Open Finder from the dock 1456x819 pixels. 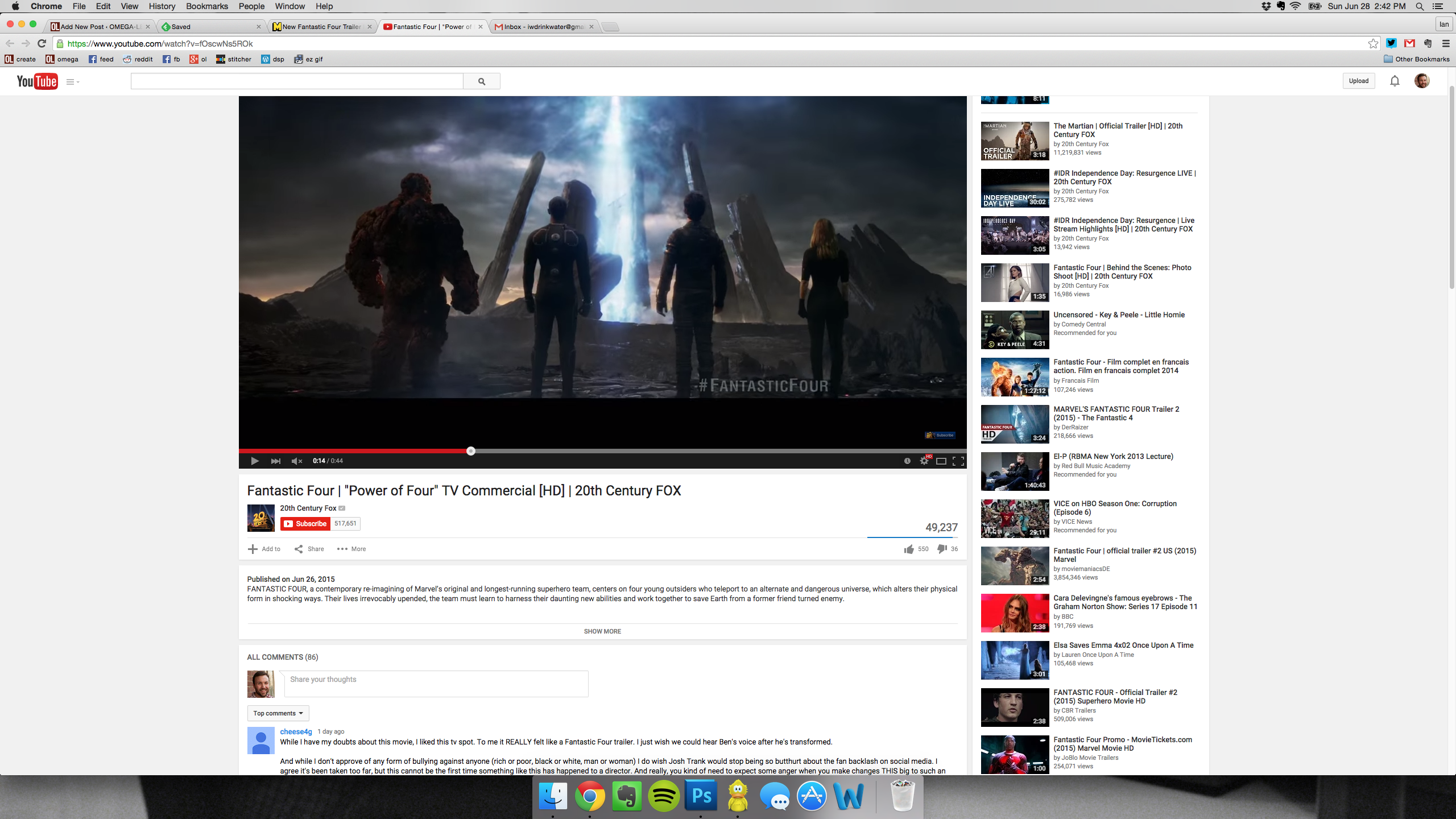(x=553, y=796)
